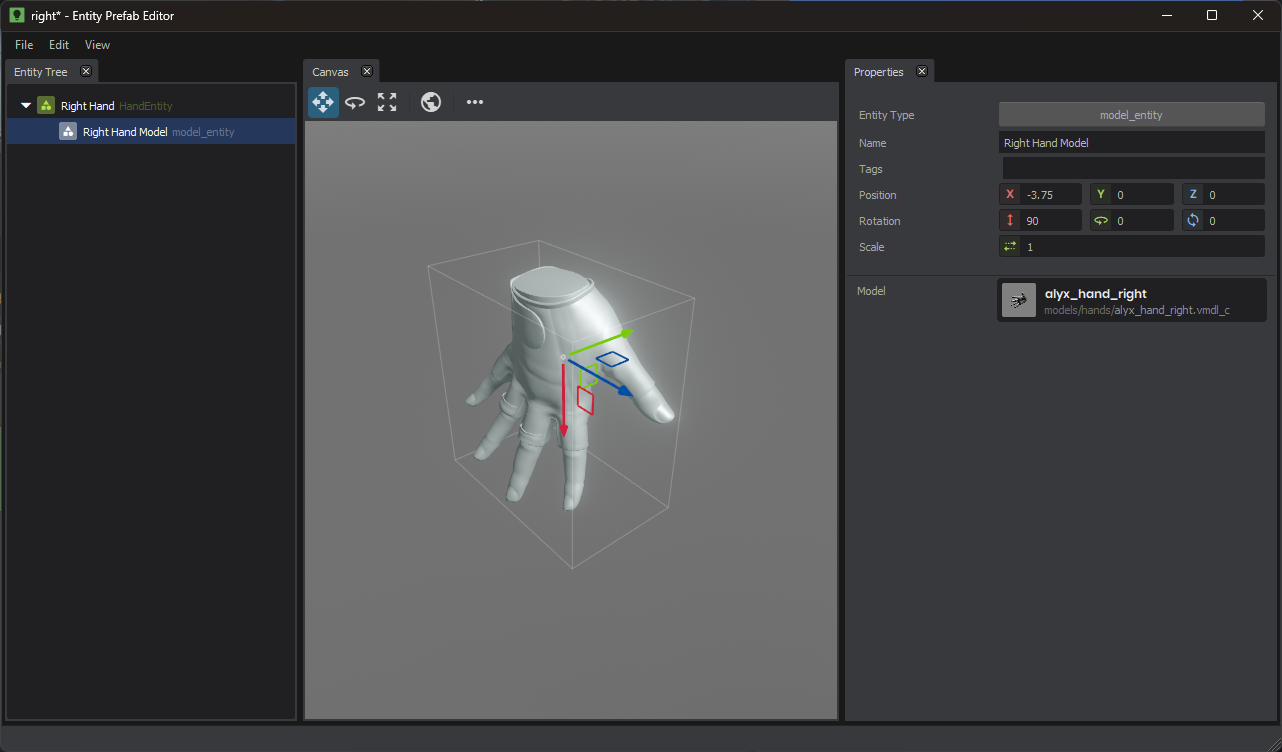Switch to the Canvas tab

(330, 71)
